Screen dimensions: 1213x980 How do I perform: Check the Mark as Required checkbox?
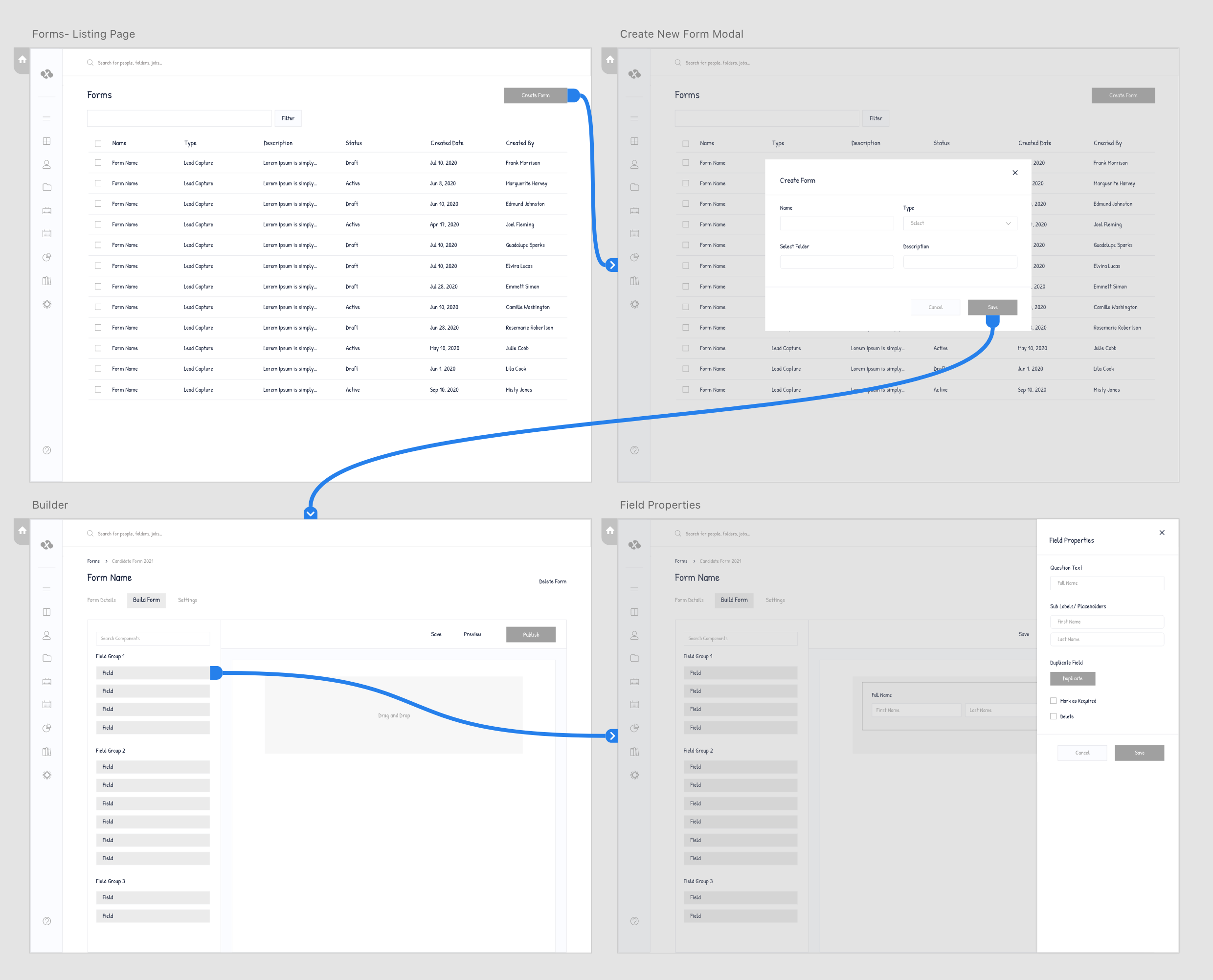point(1053,701)
